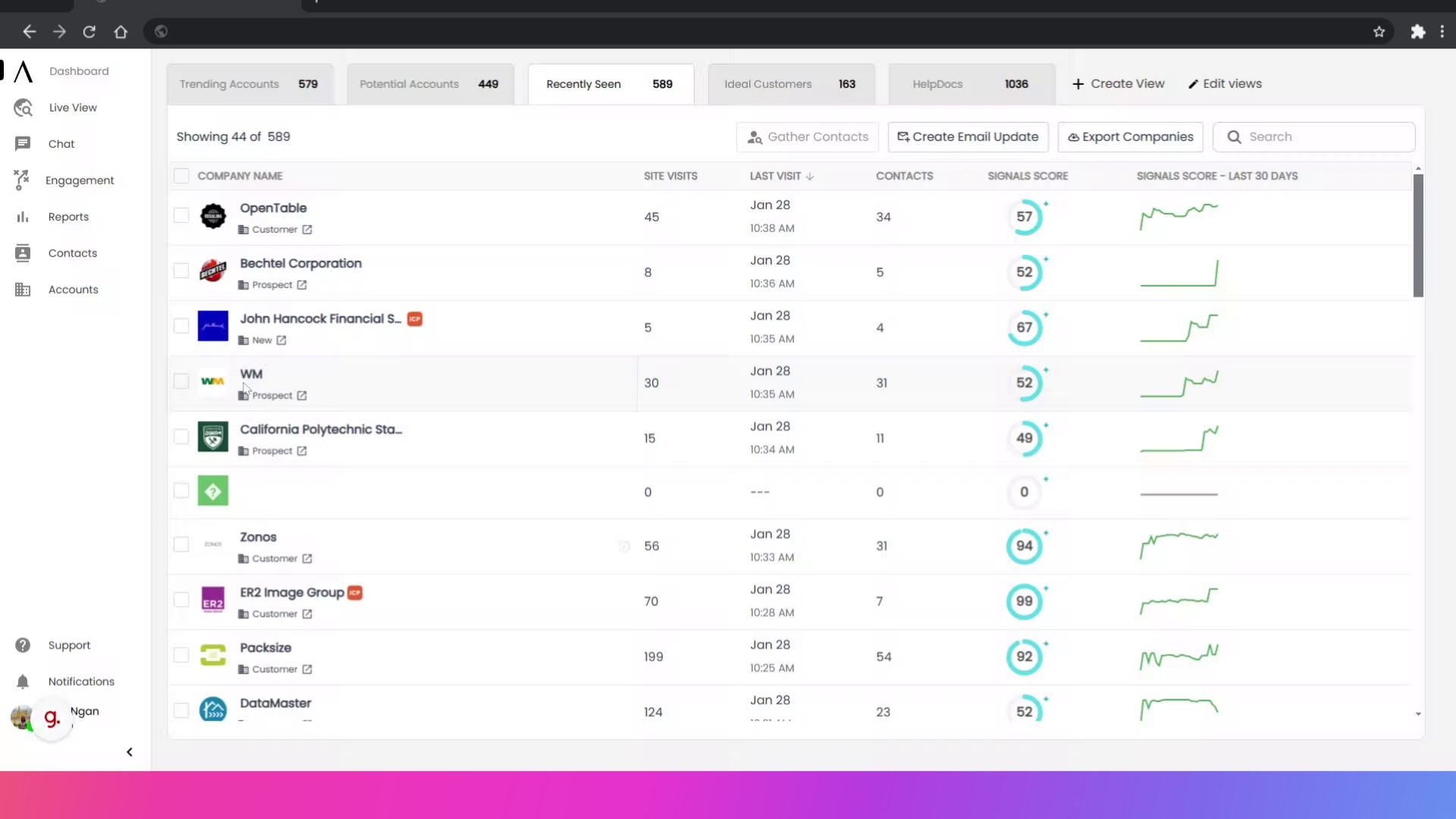
Task: Open external link icon beside OpenTable Customer
Action: point(307,230)
